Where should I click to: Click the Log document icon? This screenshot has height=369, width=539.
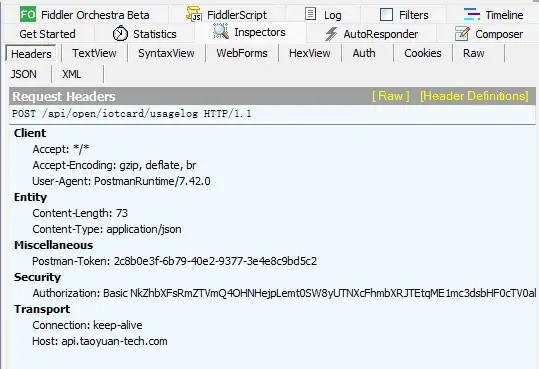(310, 14)
